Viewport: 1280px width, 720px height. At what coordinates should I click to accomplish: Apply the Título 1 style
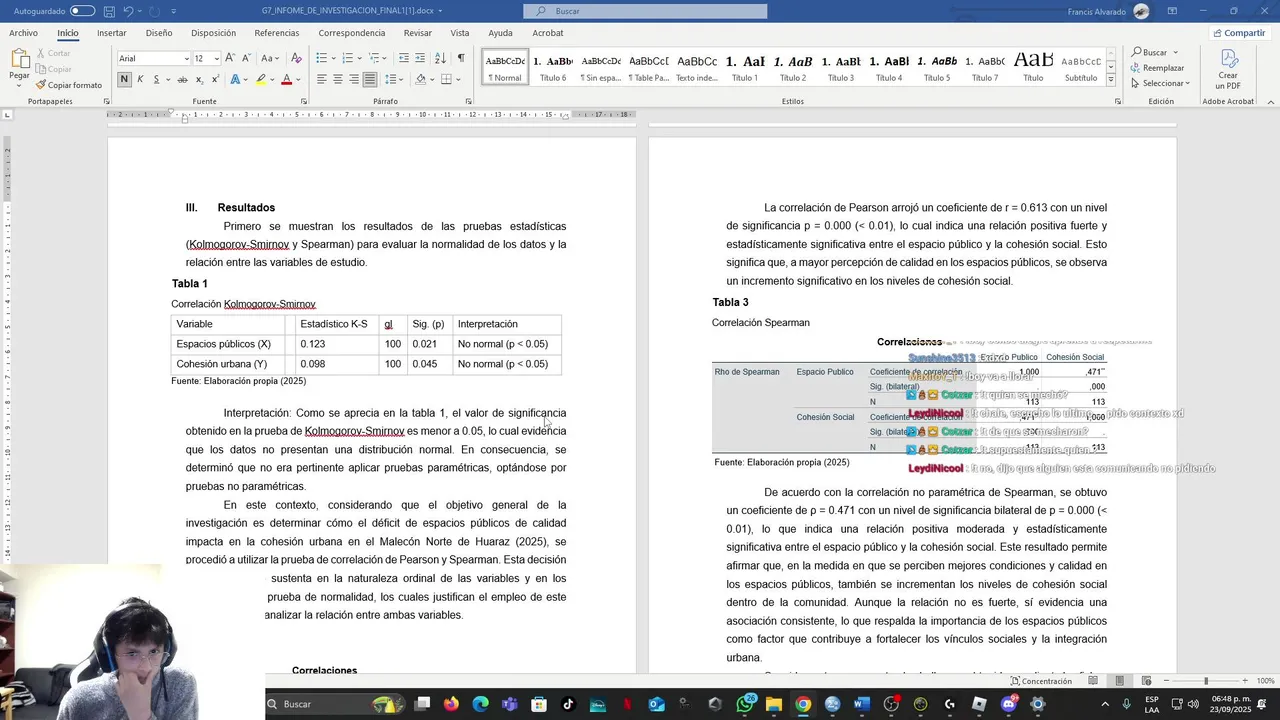click(x=745, y=67)
